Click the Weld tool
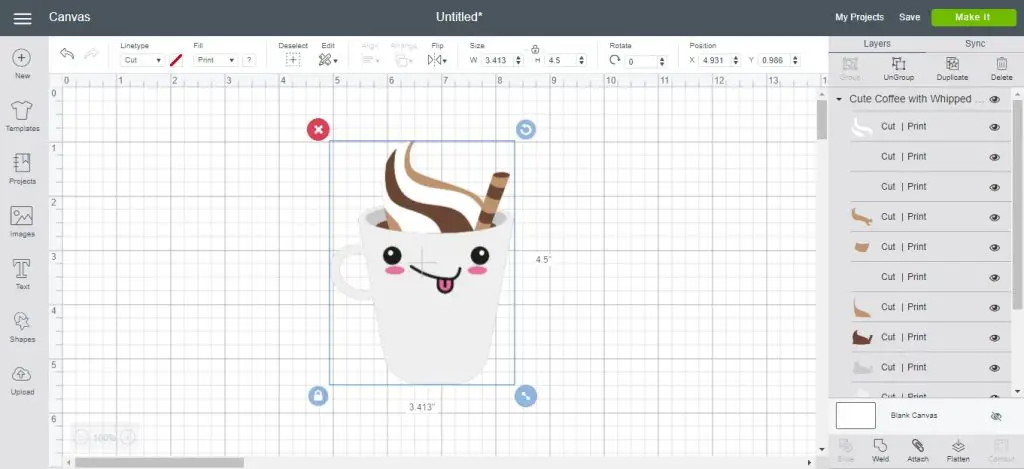Viewport: 1024px width, 469px height. [880, 451]
